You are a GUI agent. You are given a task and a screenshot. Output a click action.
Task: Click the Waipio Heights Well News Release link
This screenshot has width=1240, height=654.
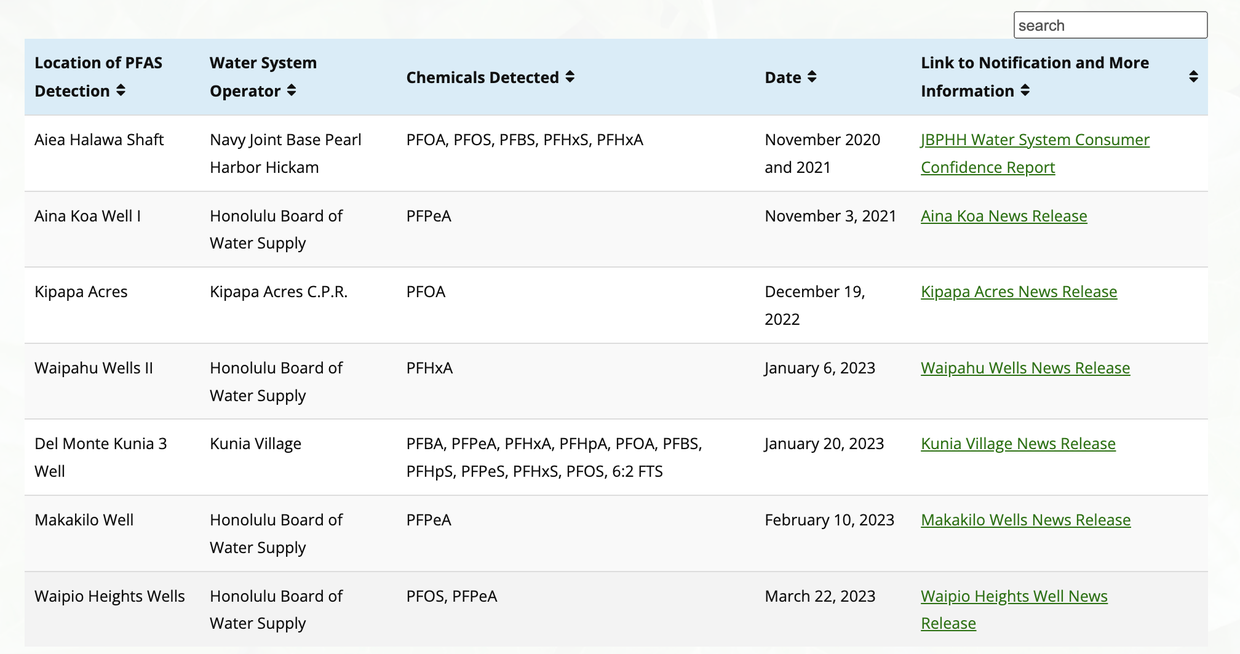coord(1013,609)
